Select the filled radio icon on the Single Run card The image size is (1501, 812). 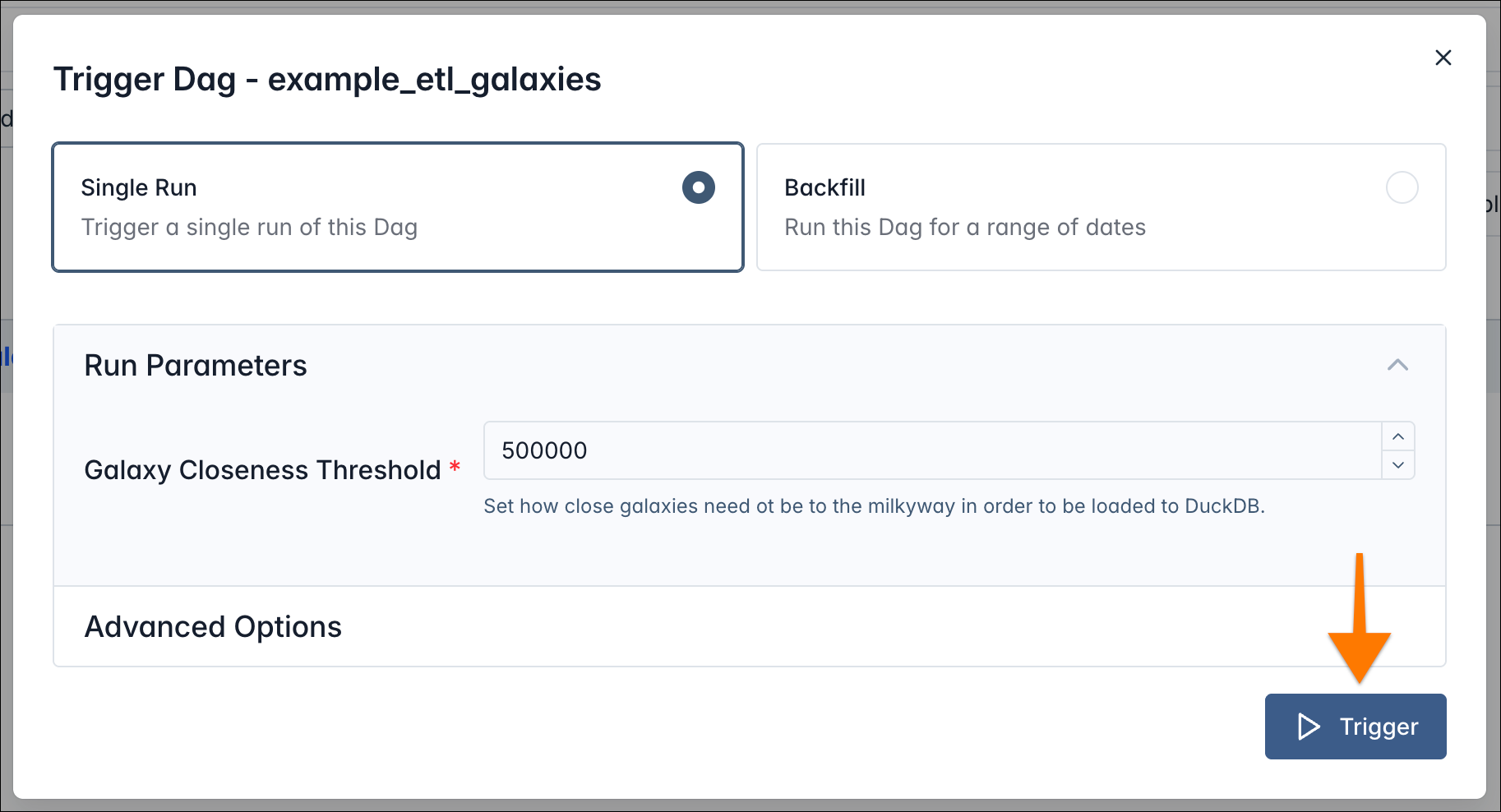[697, 187]
